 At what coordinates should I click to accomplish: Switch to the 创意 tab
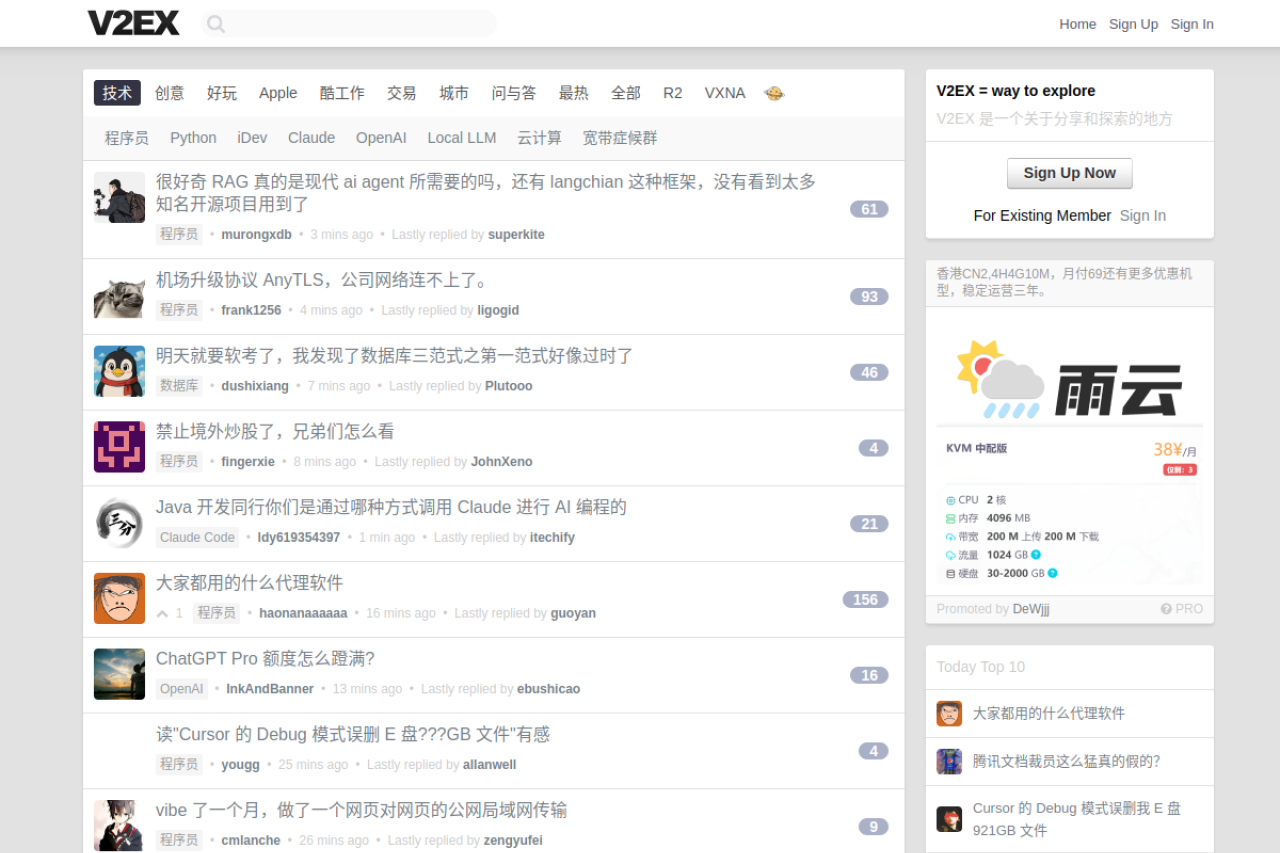click(x=170, y=93)
